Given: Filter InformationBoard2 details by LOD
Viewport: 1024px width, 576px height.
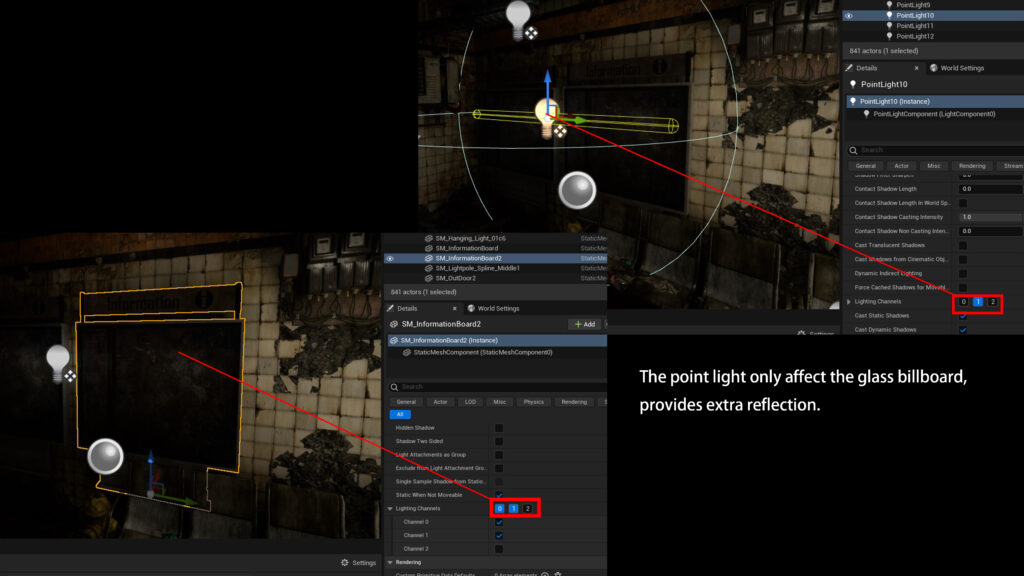Looking at the screenshot, I should tap(470, 402).
